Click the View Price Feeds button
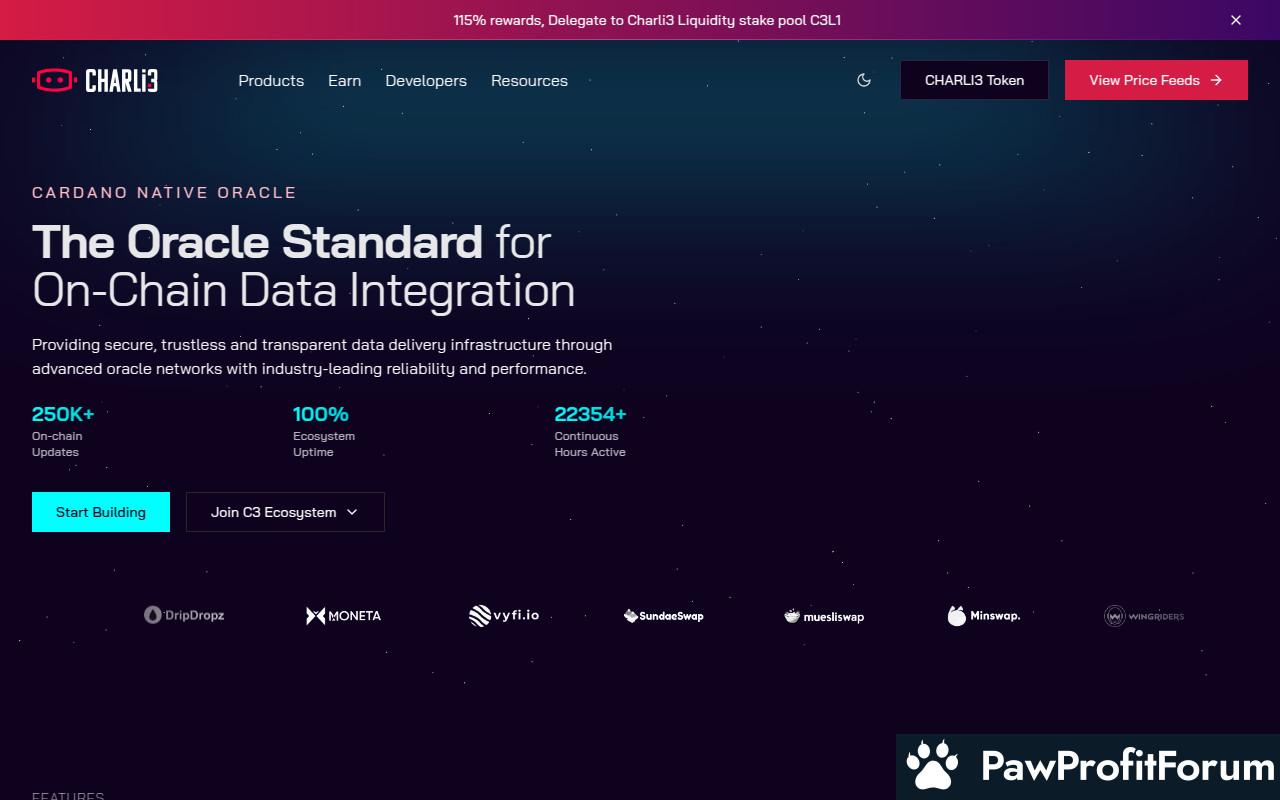This screenshot has height=800, width=1280. click(1155, 80)
